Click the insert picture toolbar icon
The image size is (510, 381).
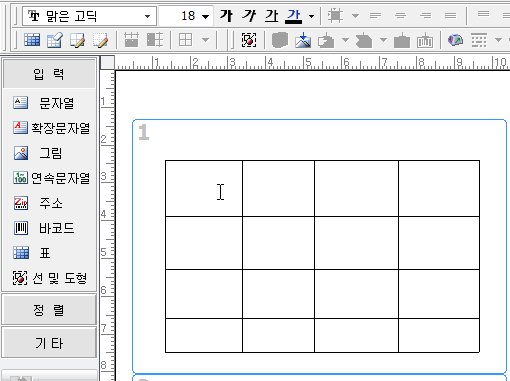click(303, 40)
